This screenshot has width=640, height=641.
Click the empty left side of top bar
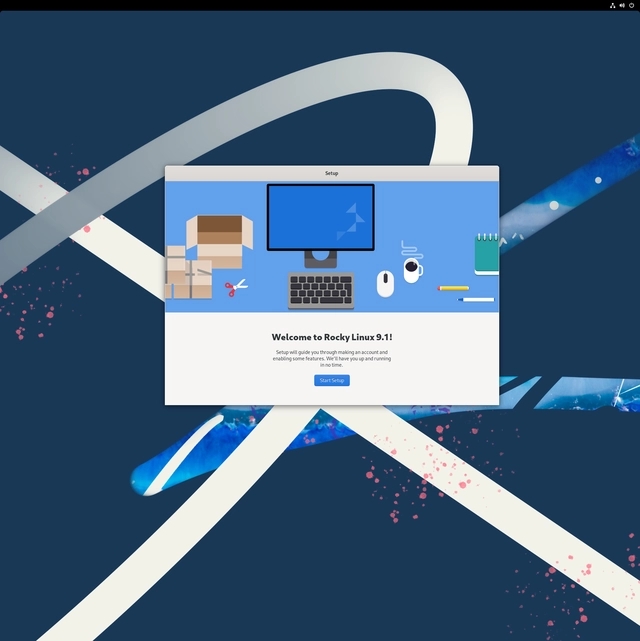click(150, 5)
